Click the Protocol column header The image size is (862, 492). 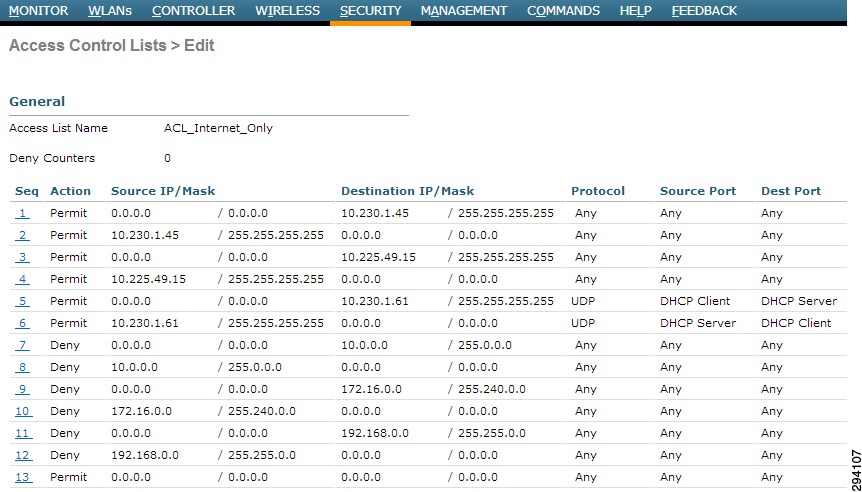[x=598, y=191]
